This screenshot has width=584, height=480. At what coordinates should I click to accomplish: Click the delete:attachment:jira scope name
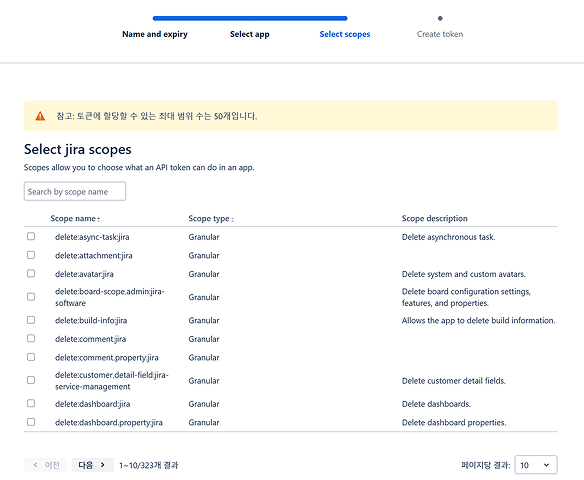[x=93, y=255]
